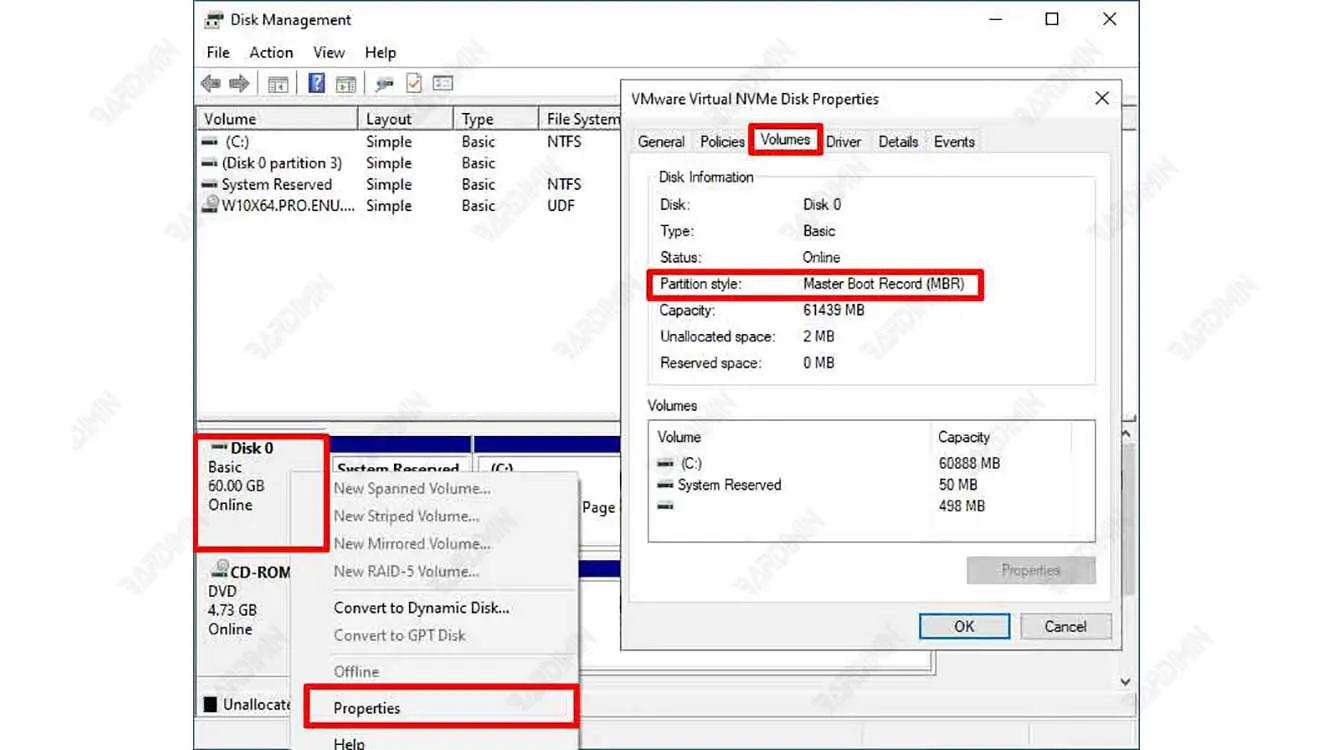1333x750 pixels.
Task: Click the Back arrow toolbar icon
Action: (x=210, y=84)
